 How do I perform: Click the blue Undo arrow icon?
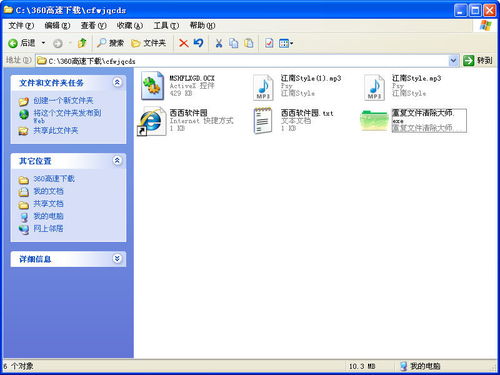(198, 43)
